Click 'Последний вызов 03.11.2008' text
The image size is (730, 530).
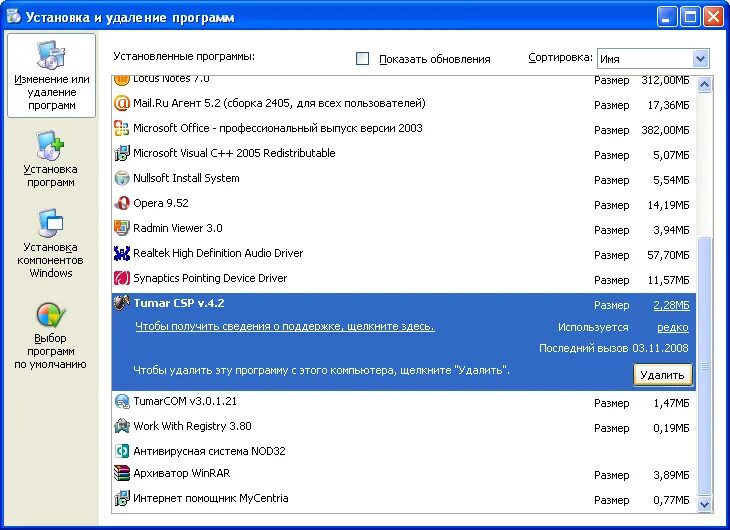614,348
